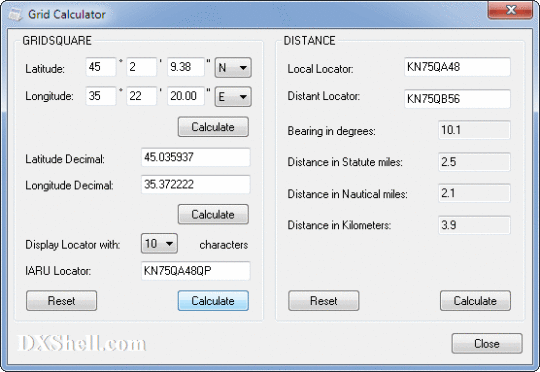Click the 'Longitude Decimal:' label
Screen dimensions: 540x372
pos(69,186)
